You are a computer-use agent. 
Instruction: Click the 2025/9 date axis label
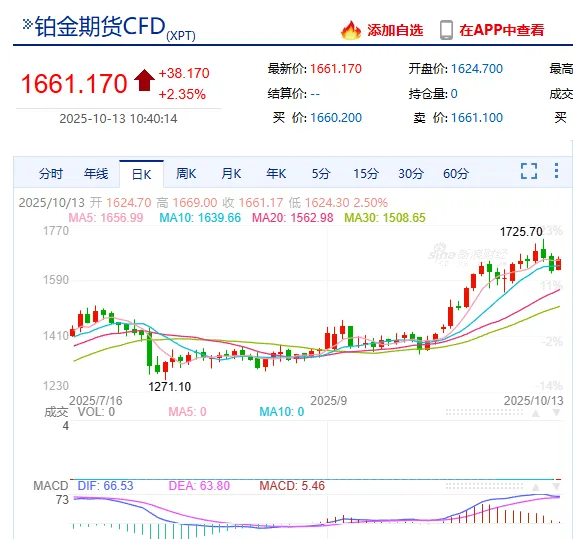[329, 401]
